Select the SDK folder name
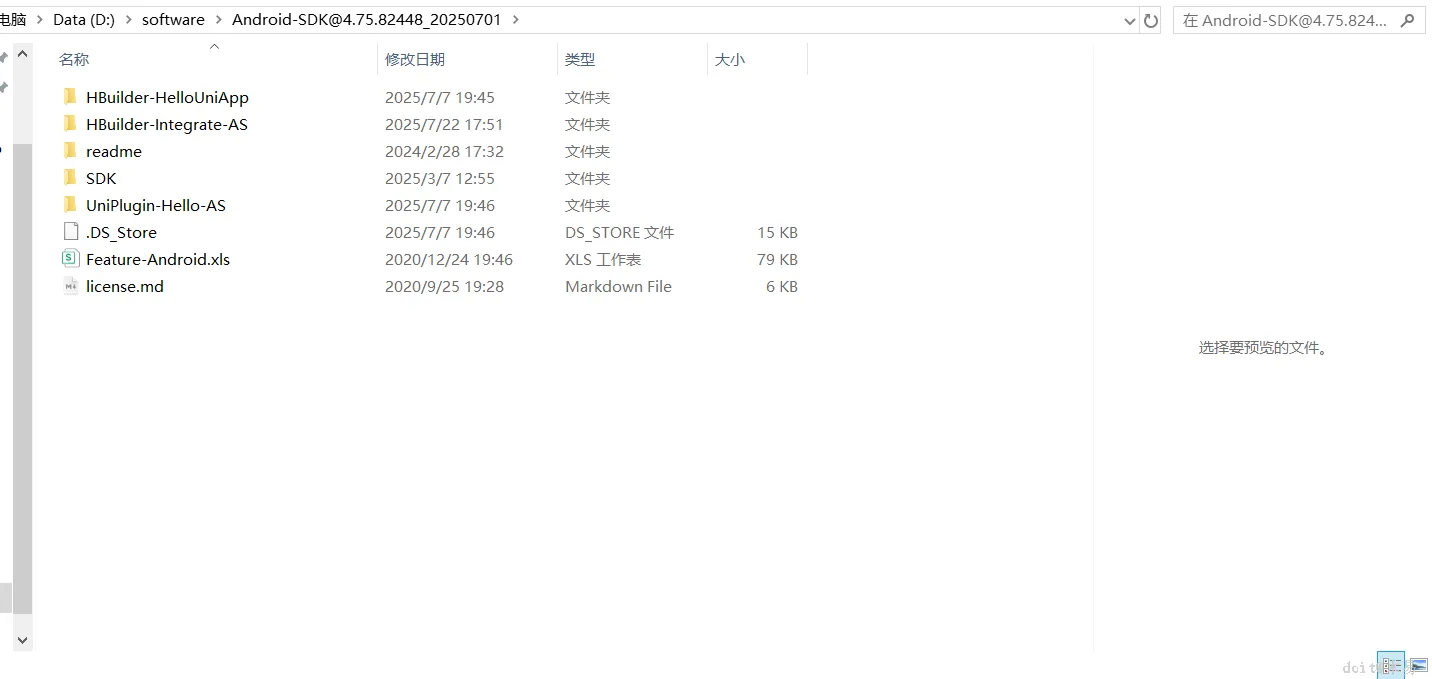The width and height of the screenshot is (1432, 679). pos(101,178)
